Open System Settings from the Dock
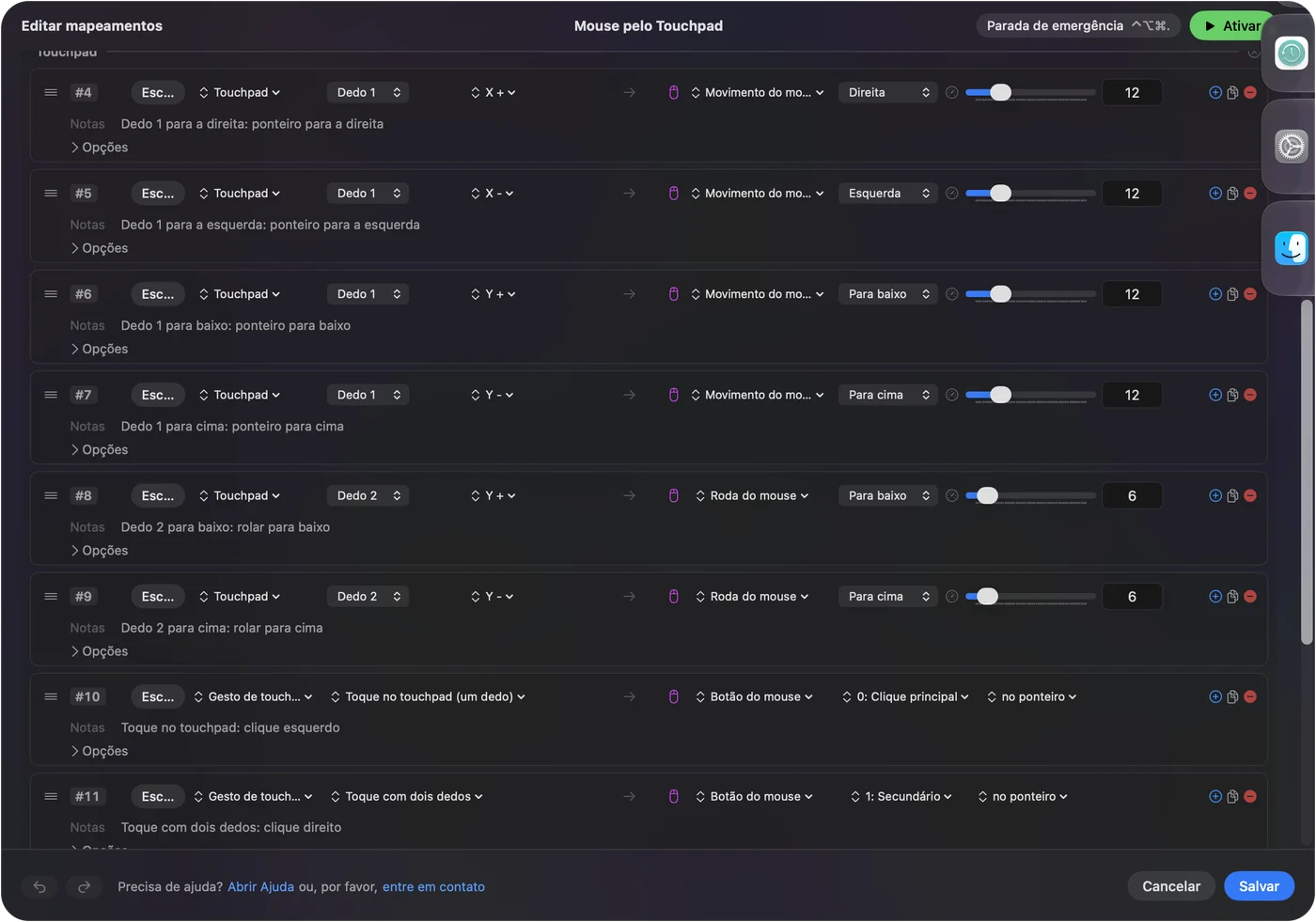 (1292, 147)
